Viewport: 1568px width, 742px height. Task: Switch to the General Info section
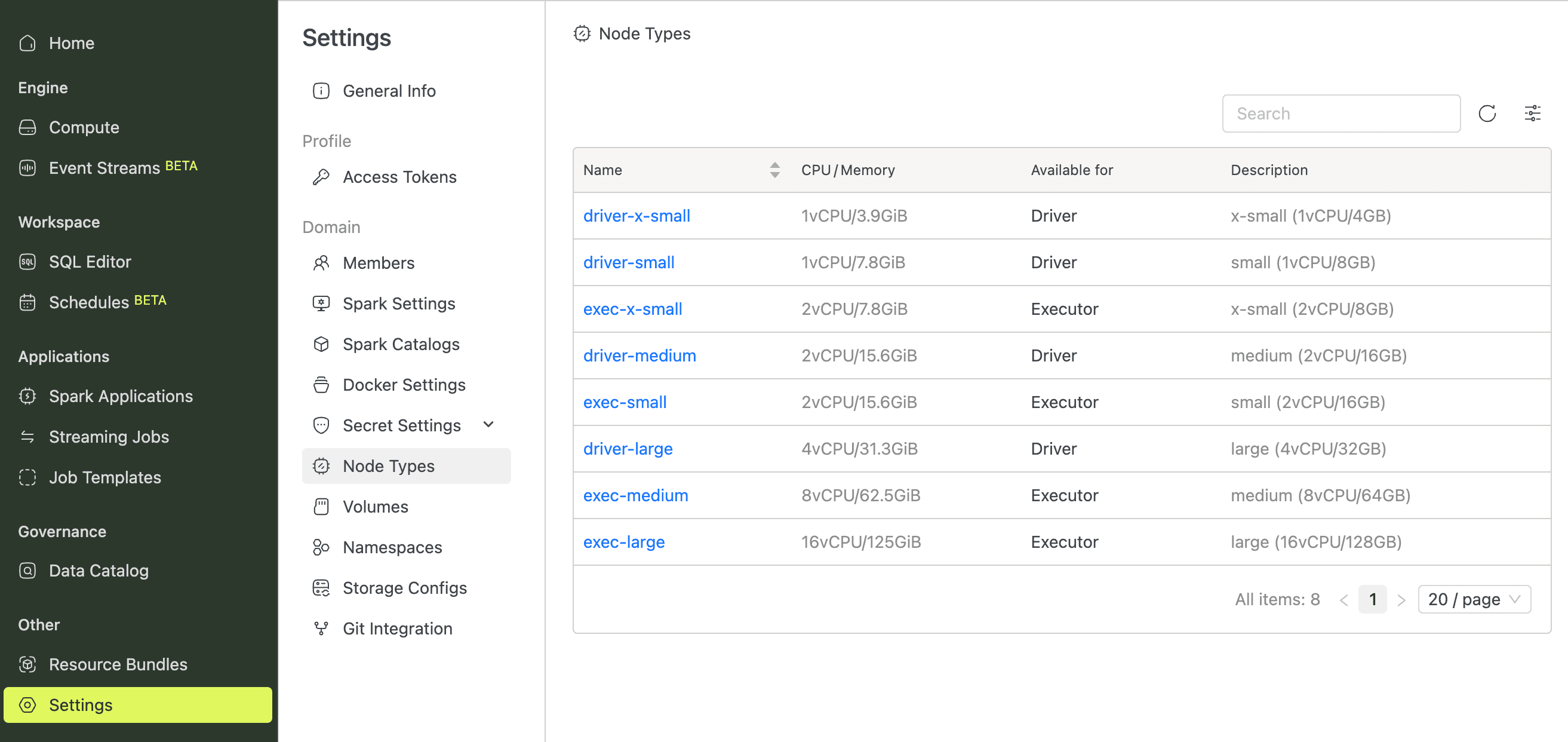[389, 90]
